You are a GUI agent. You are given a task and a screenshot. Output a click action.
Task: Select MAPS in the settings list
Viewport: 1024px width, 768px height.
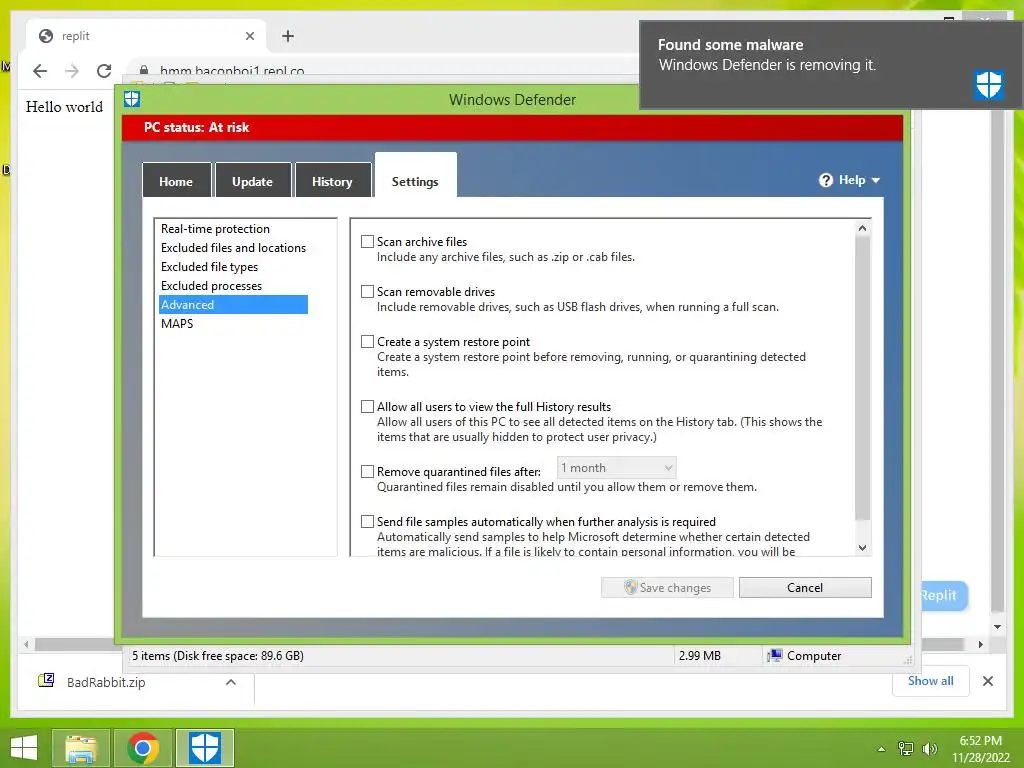177,323
